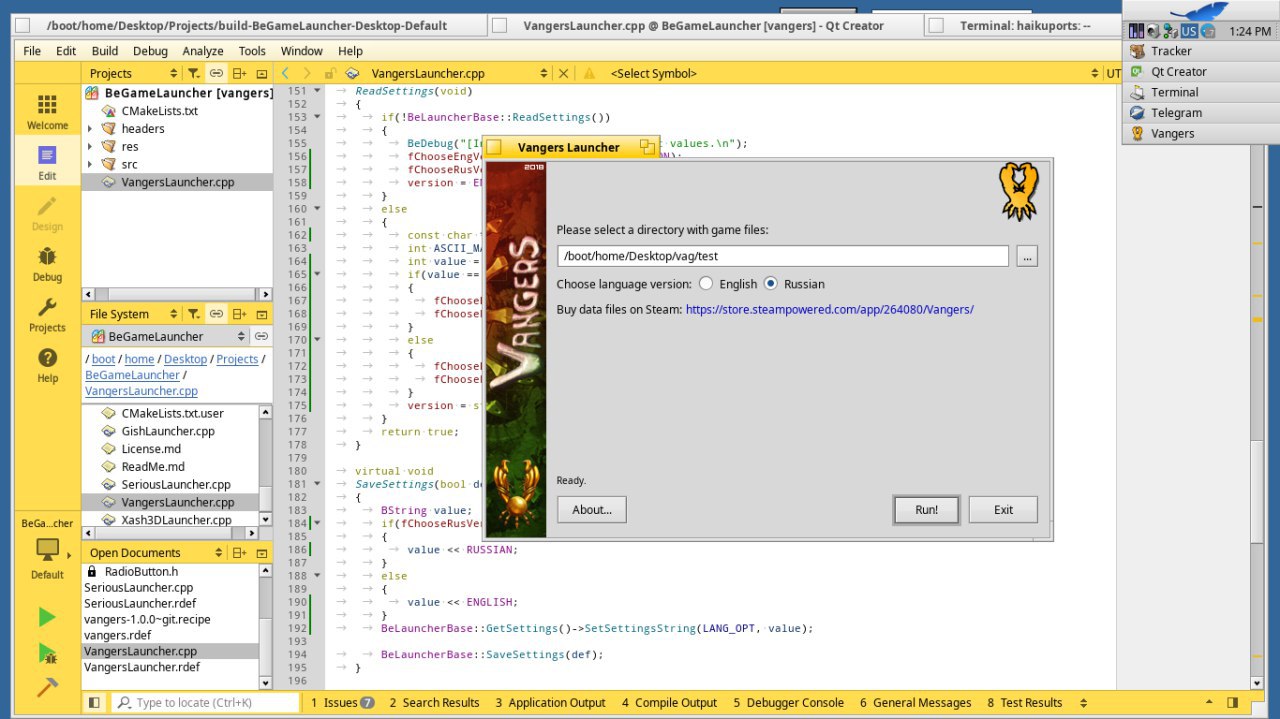Switch to Edit mode in sidebar

[x=47, y=163]
